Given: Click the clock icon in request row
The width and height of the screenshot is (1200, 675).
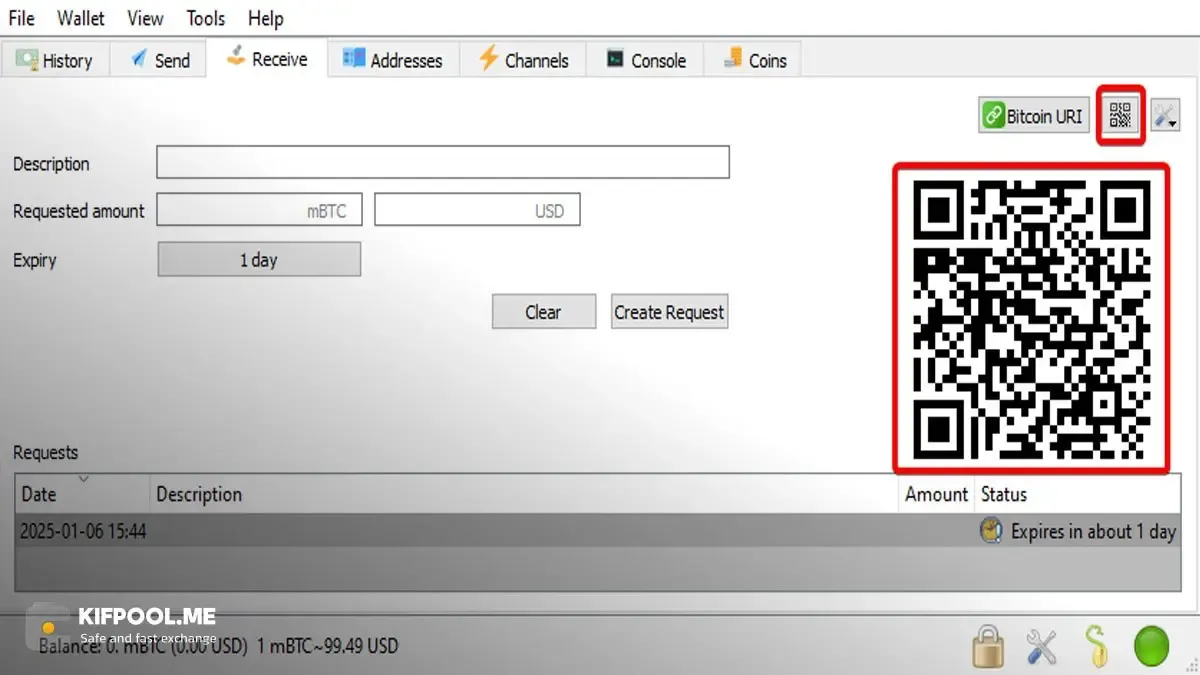Looking at the screenshot, I should click(x=991, y=531).
